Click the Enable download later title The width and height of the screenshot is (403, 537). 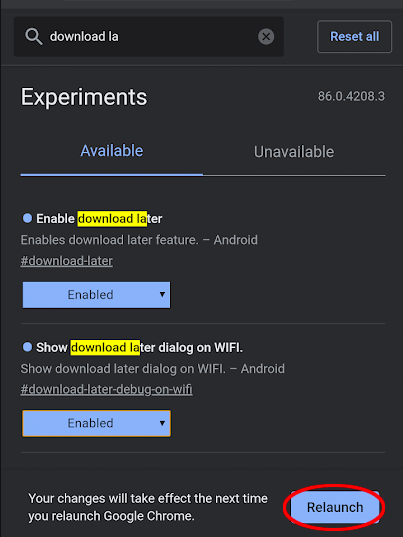99,218
